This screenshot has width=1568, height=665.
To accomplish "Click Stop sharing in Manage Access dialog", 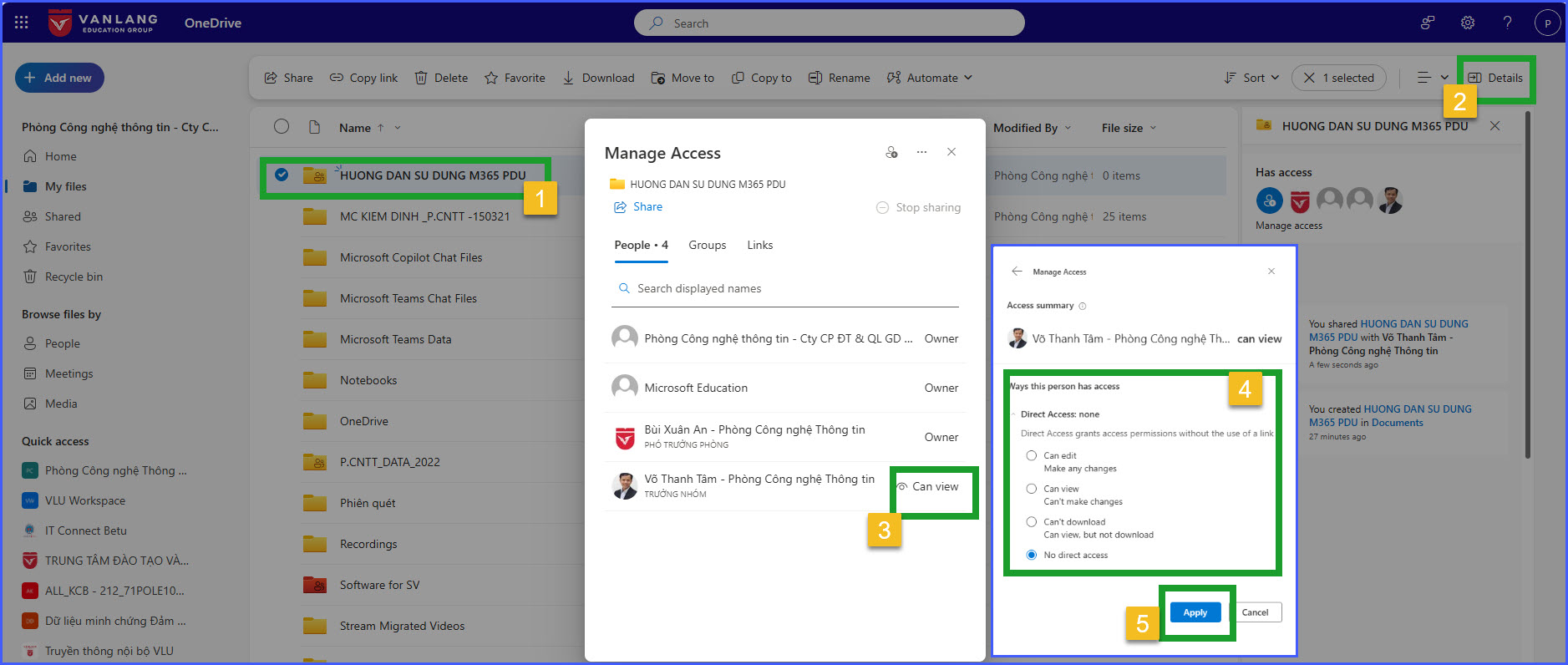I will coord(918,207).
